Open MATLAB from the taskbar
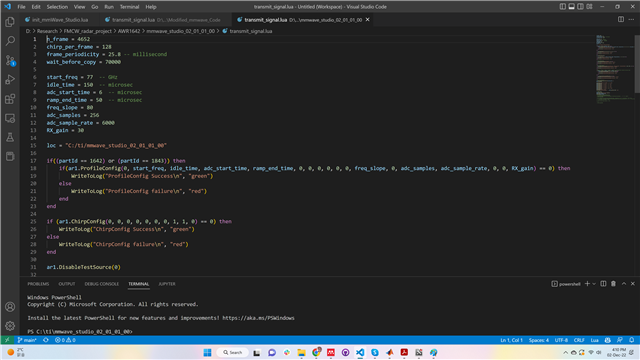 coord(389,352)
